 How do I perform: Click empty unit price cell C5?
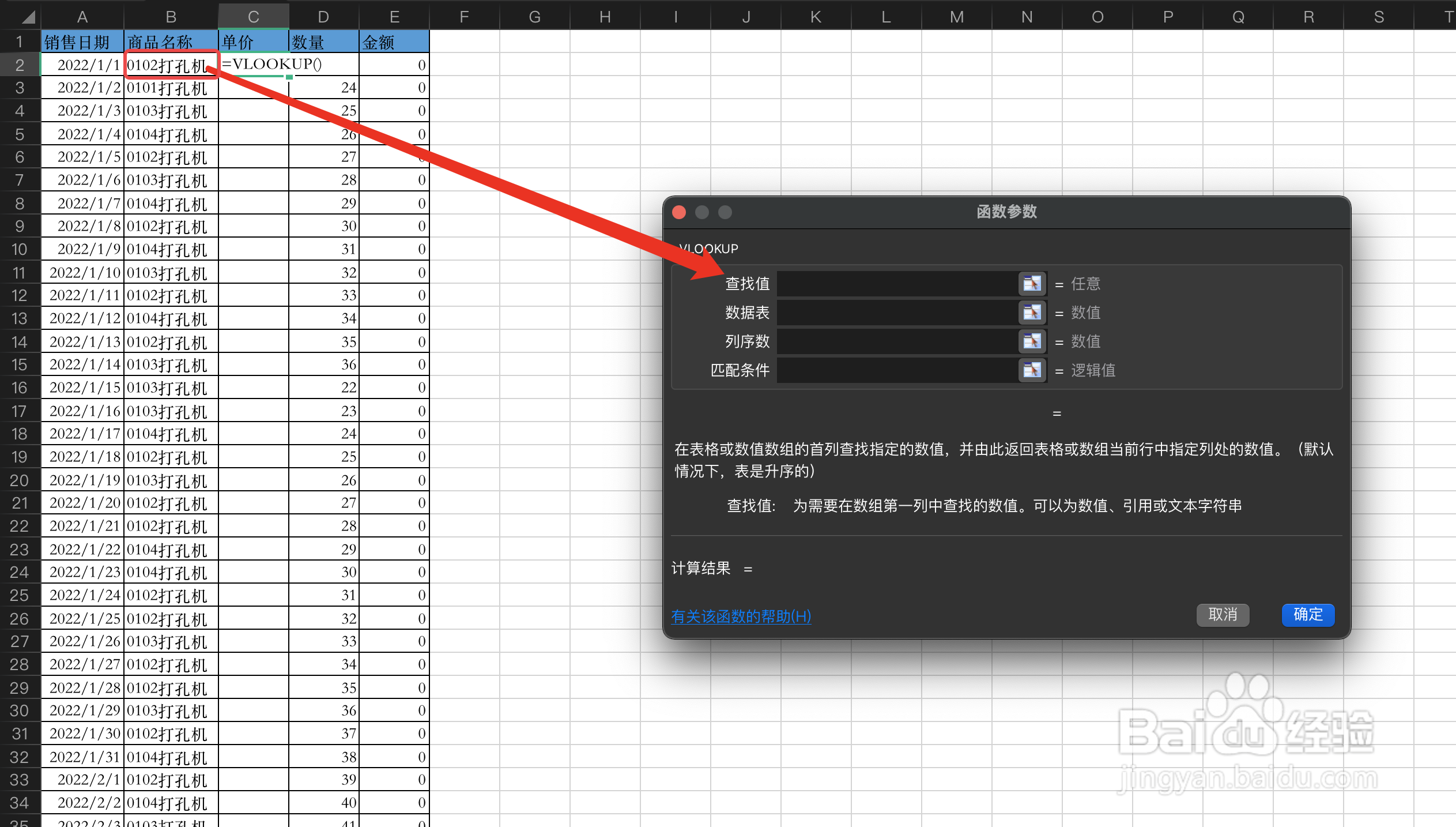click(x=254, y=134)
